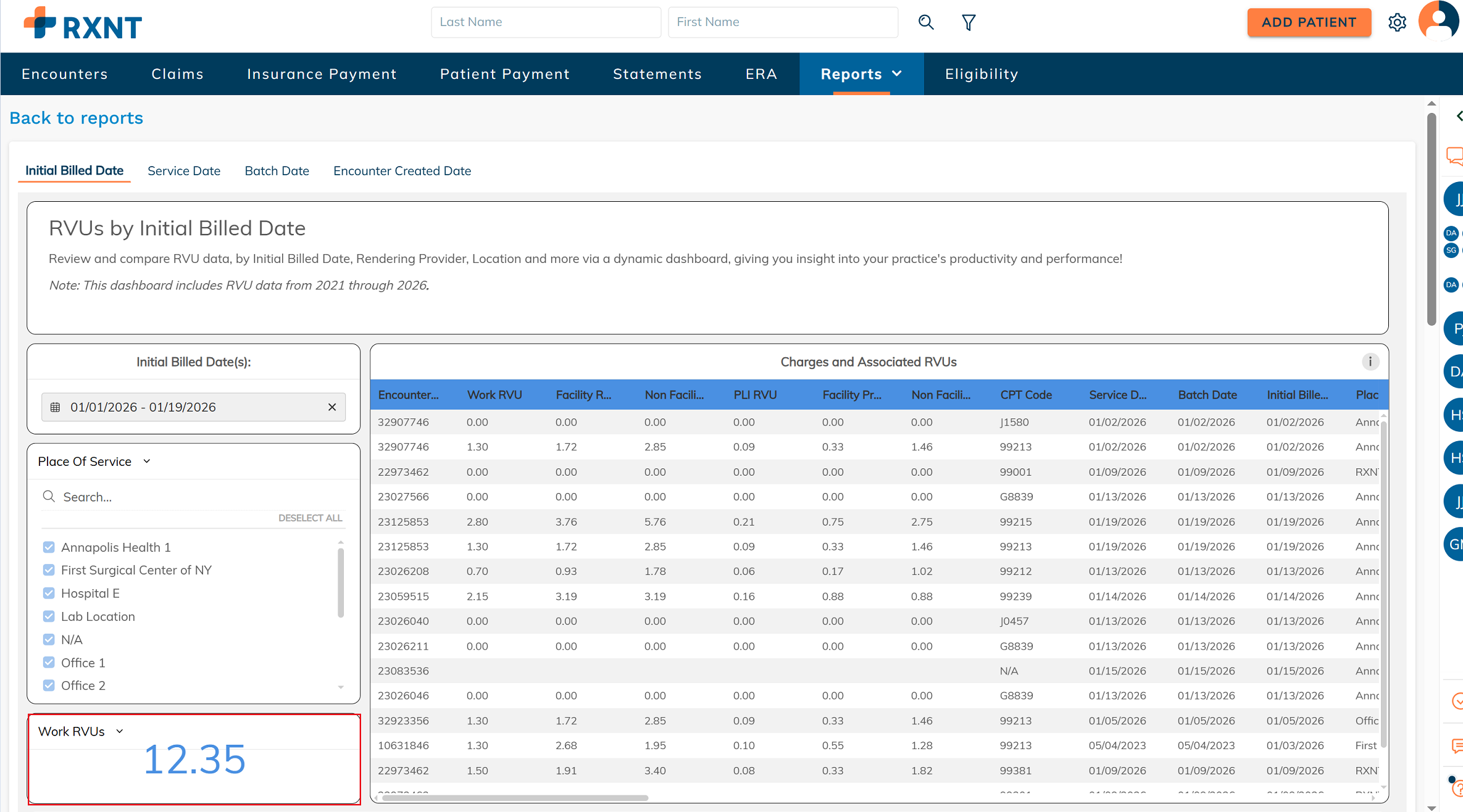Switch to the Service Date tab
Image resolution: width=1463 pixels, height=812 pixels.
[183, 171]
